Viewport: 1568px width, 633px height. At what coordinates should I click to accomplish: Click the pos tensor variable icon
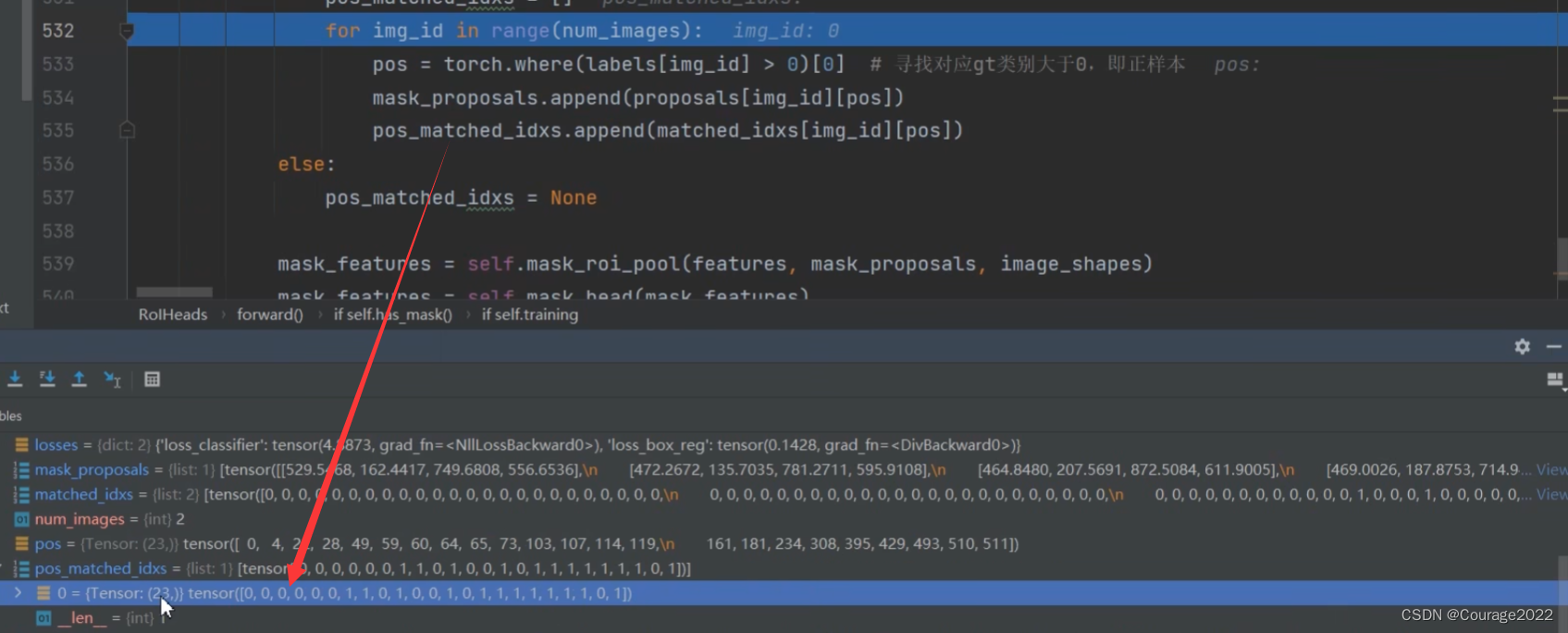tap(21, 544)
